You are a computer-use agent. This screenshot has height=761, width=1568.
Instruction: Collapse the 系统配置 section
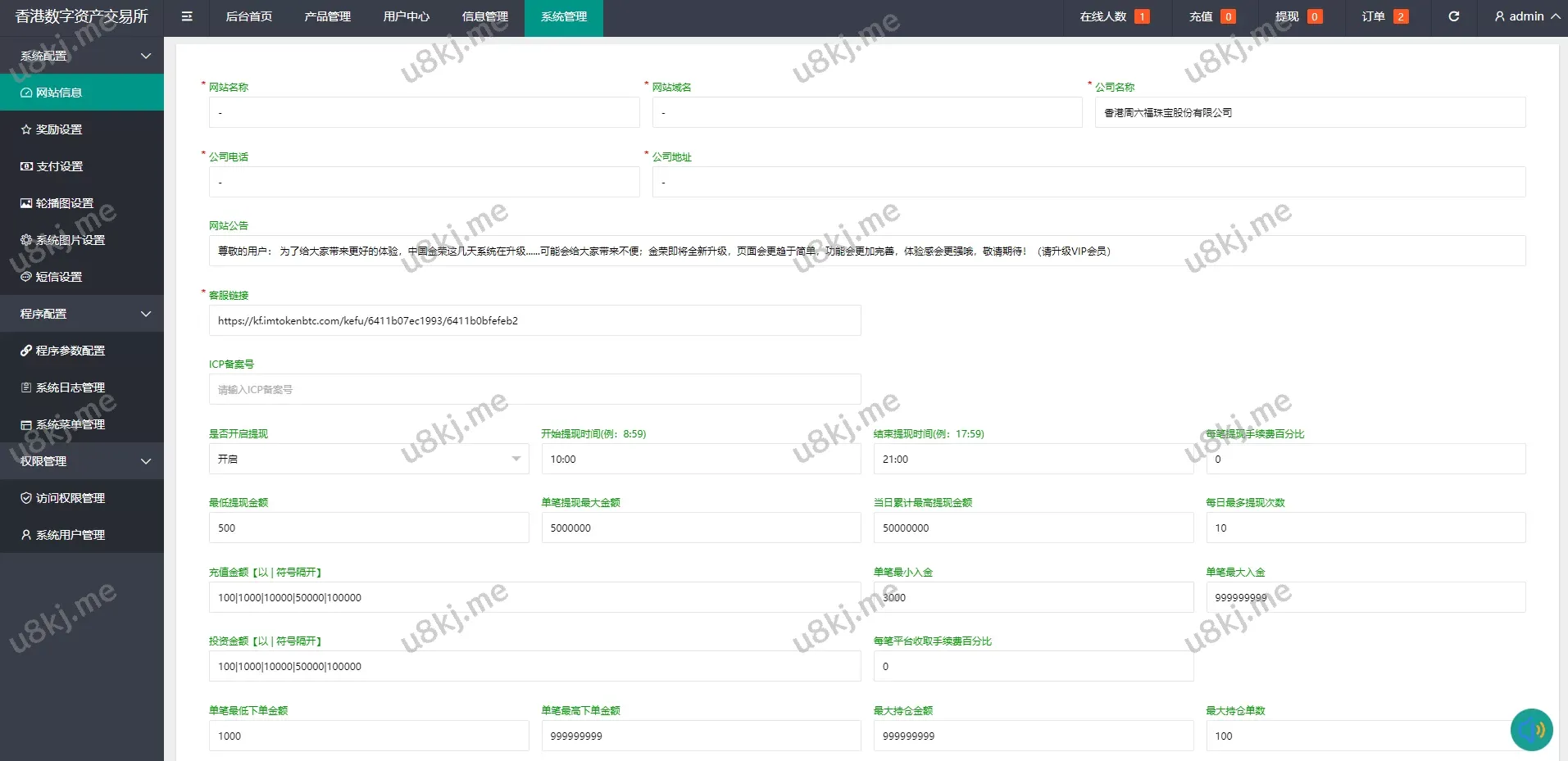pyautogui.click(x=82, y=55)
